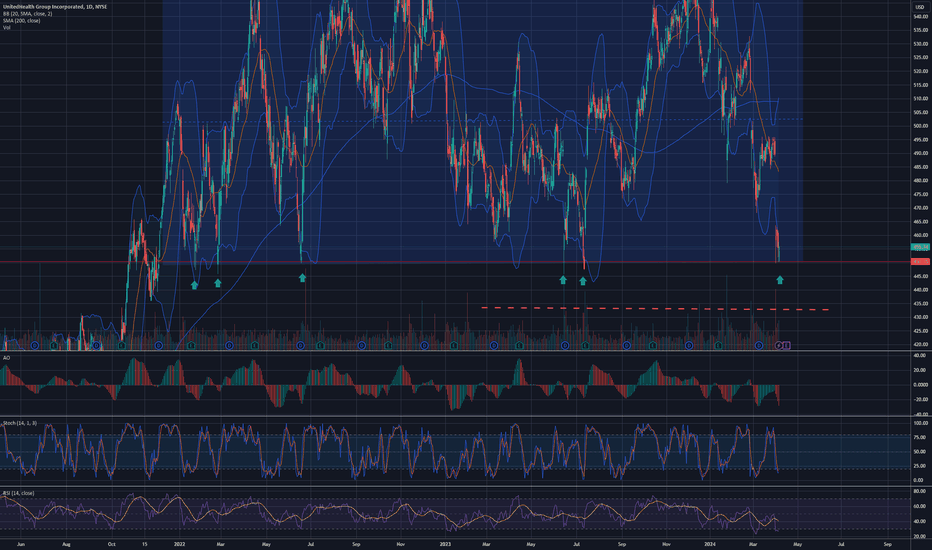The height and width of the screenshot is (550, 932).
Task: Click the 2024 label on time axis
Action: pos(709,544)
